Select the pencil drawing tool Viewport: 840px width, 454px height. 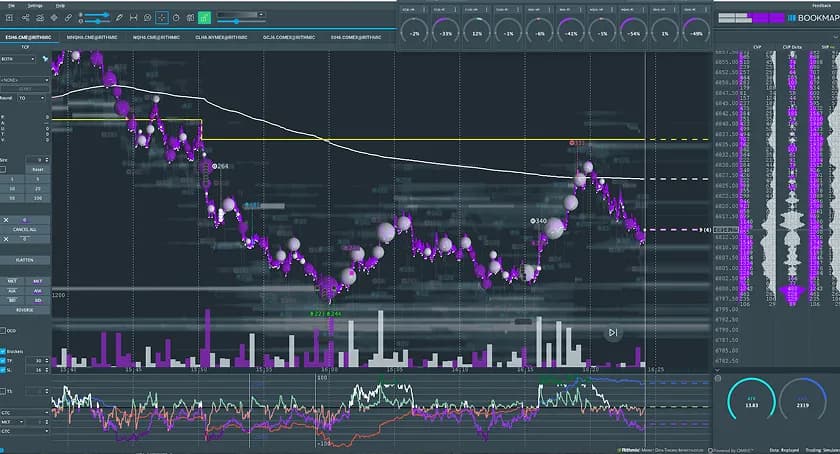pyautogui.click(x=119, y=18)
